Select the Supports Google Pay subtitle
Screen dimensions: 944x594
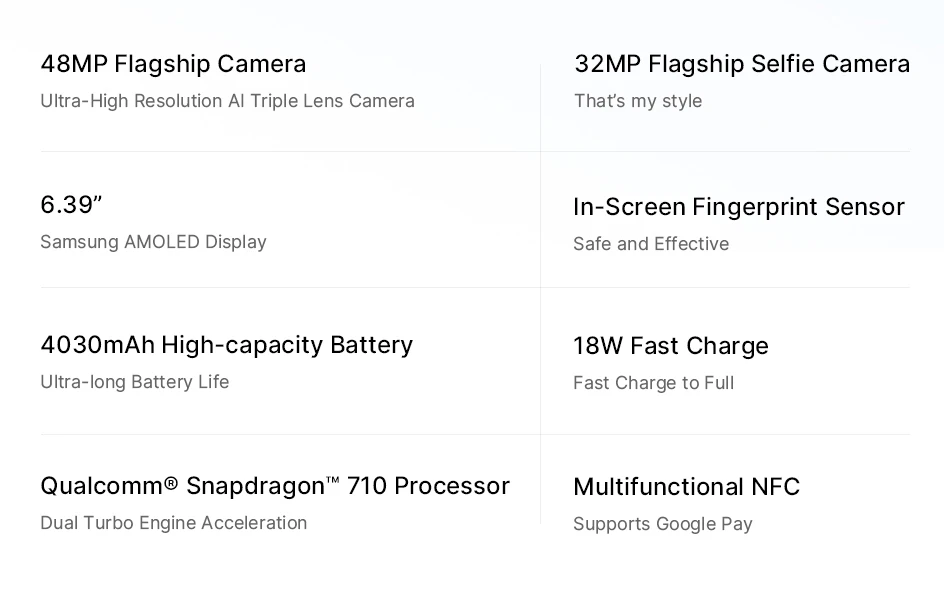(663, 524)
